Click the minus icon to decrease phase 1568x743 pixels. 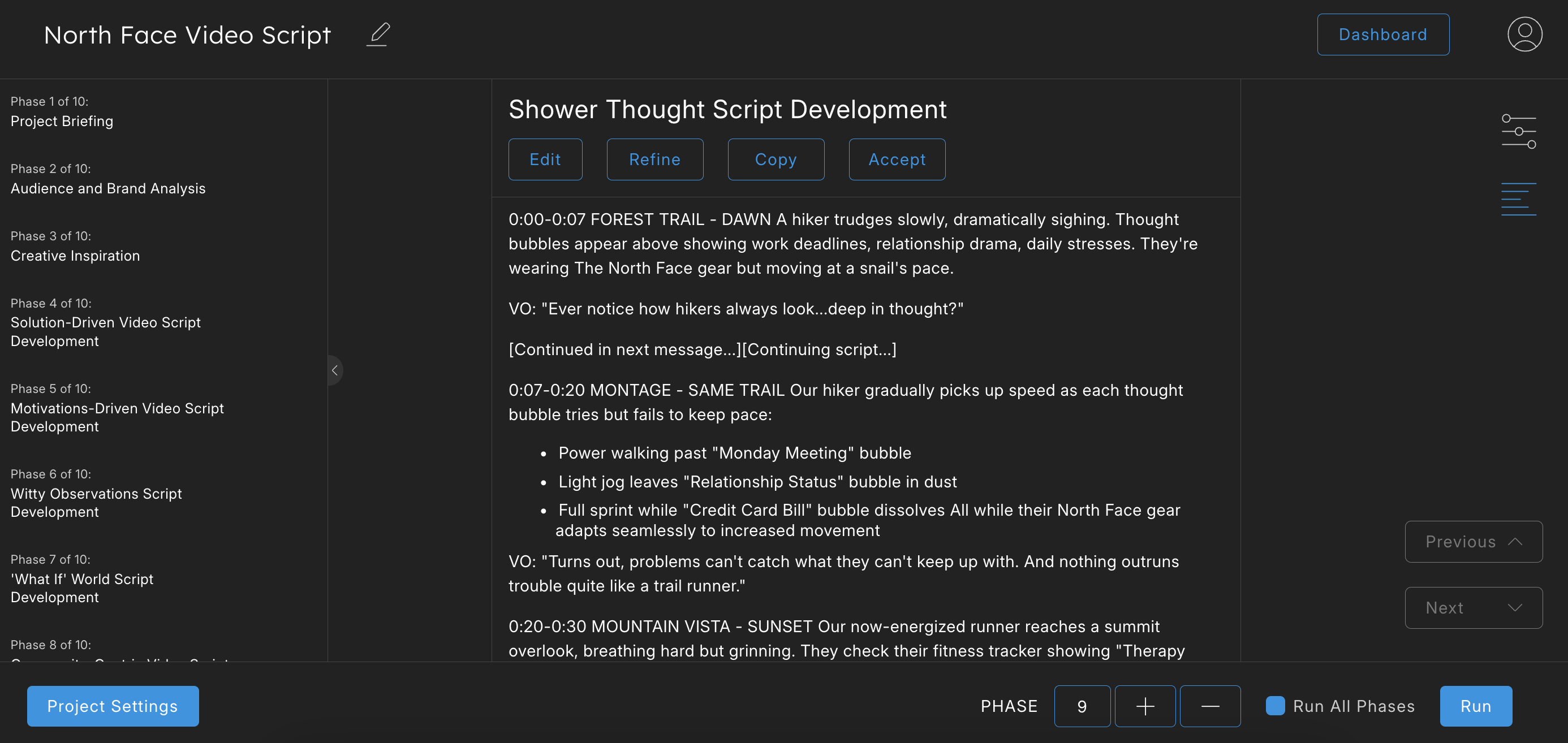(1209, 706)
